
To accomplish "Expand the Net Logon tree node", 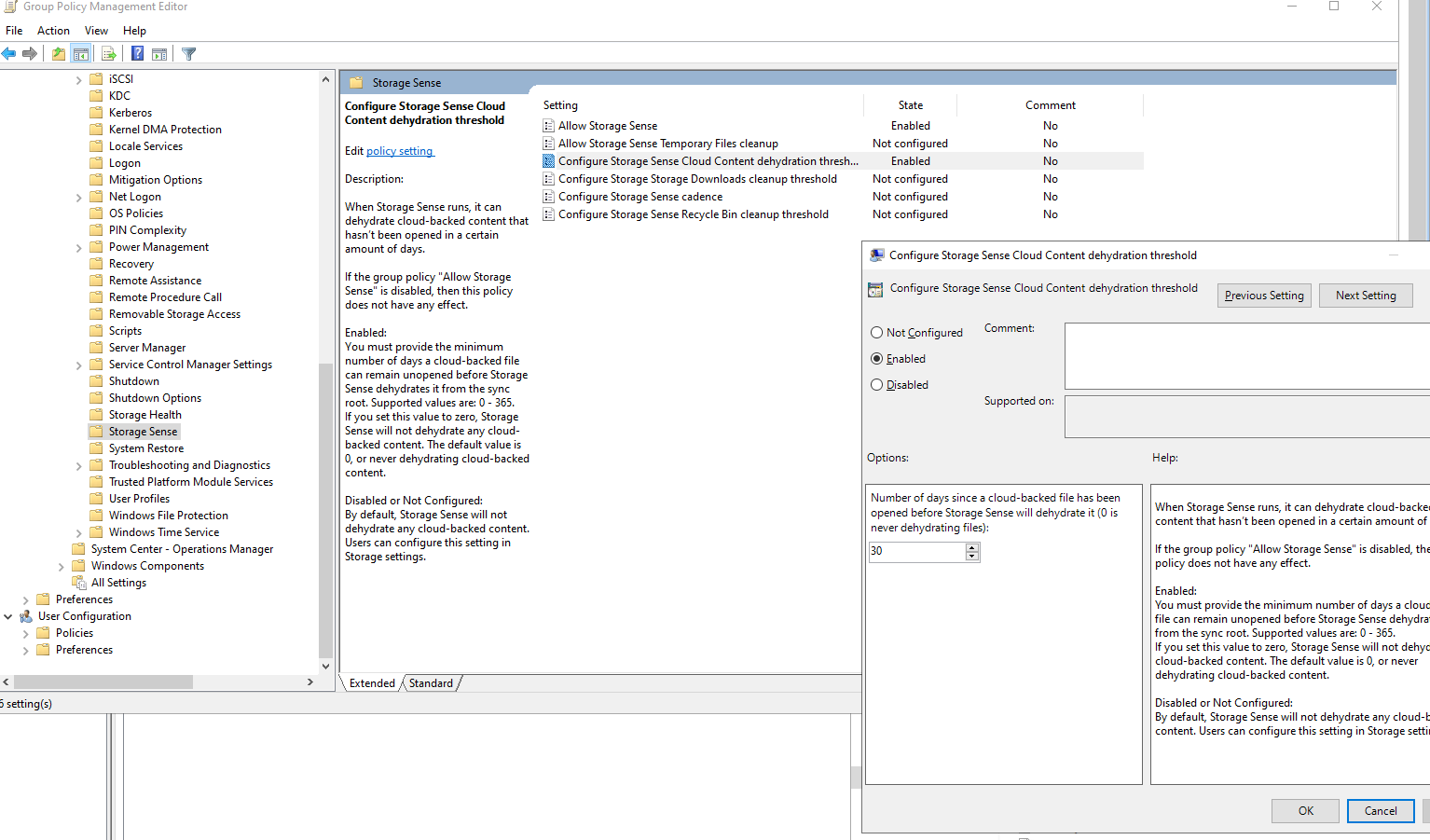I will 78,198.
